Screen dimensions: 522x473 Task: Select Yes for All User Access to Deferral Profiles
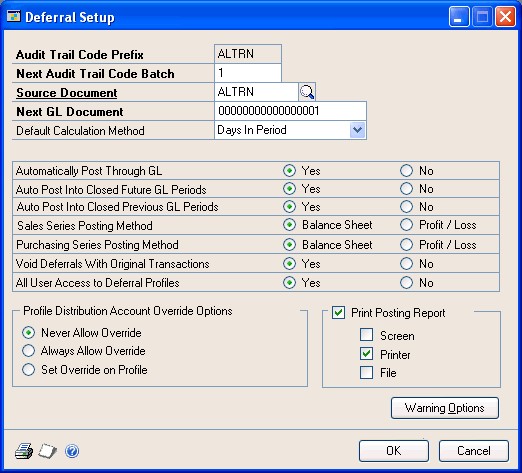point(289,283)
